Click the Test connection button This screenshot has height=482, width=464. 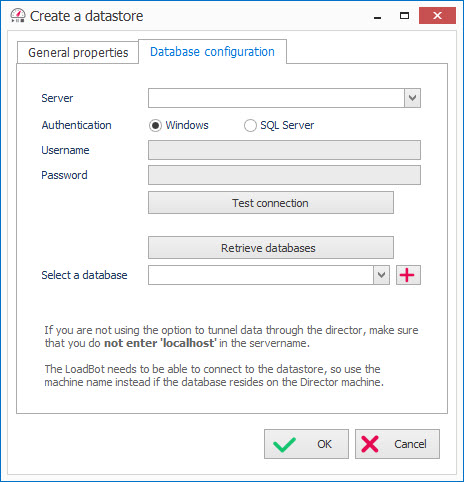(271, 203)
